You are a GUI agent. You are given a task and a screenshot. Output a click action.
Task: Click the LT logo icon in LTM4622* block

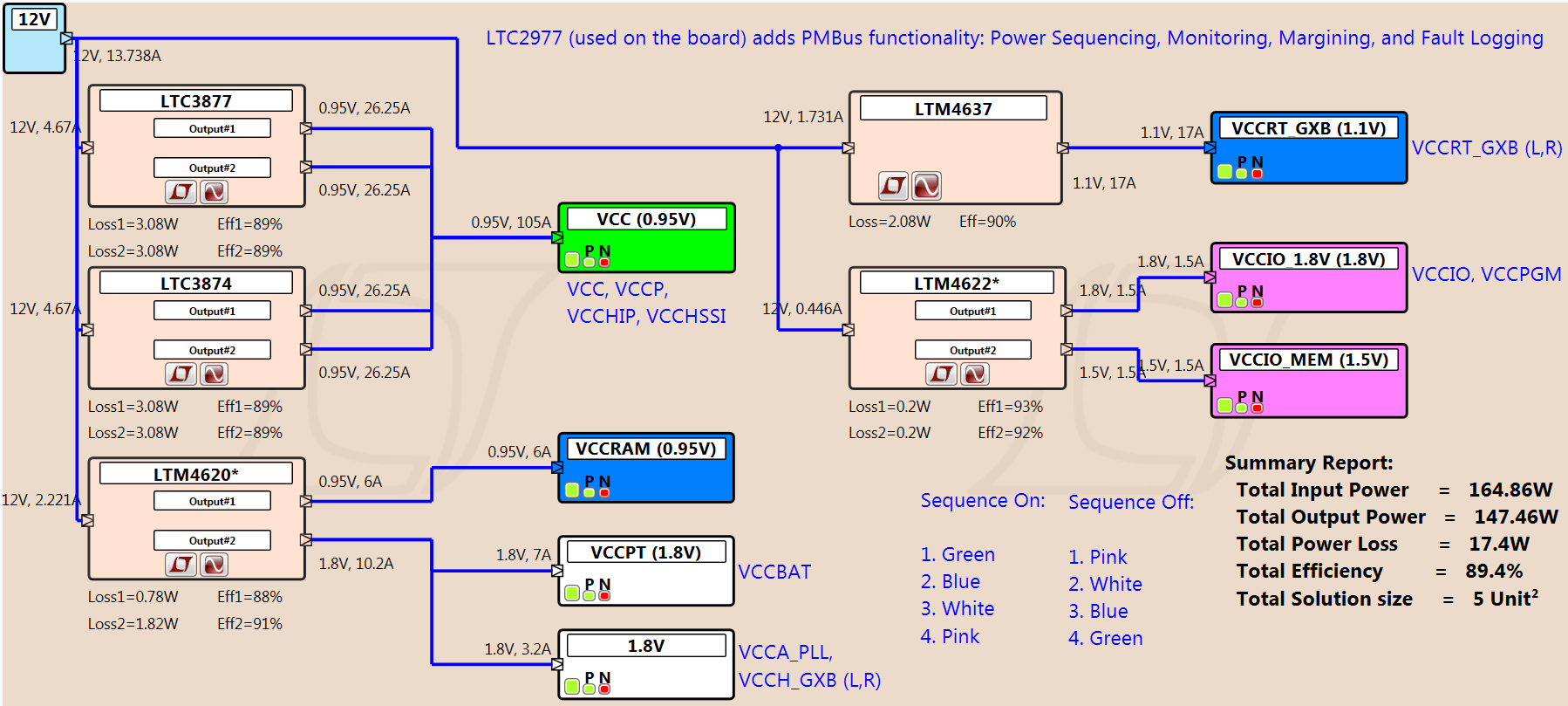[941, 374]
